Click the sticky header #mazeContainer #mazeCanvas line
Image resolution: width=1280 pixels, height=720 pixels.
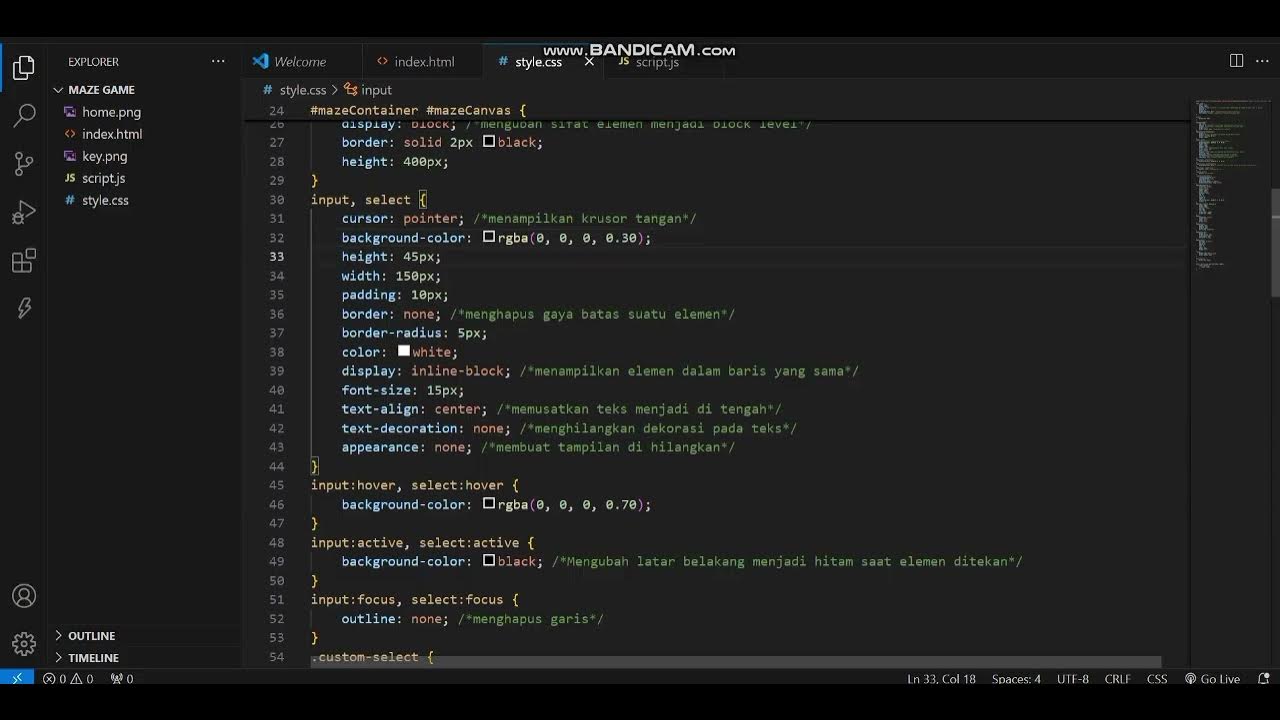click(418, 110)
